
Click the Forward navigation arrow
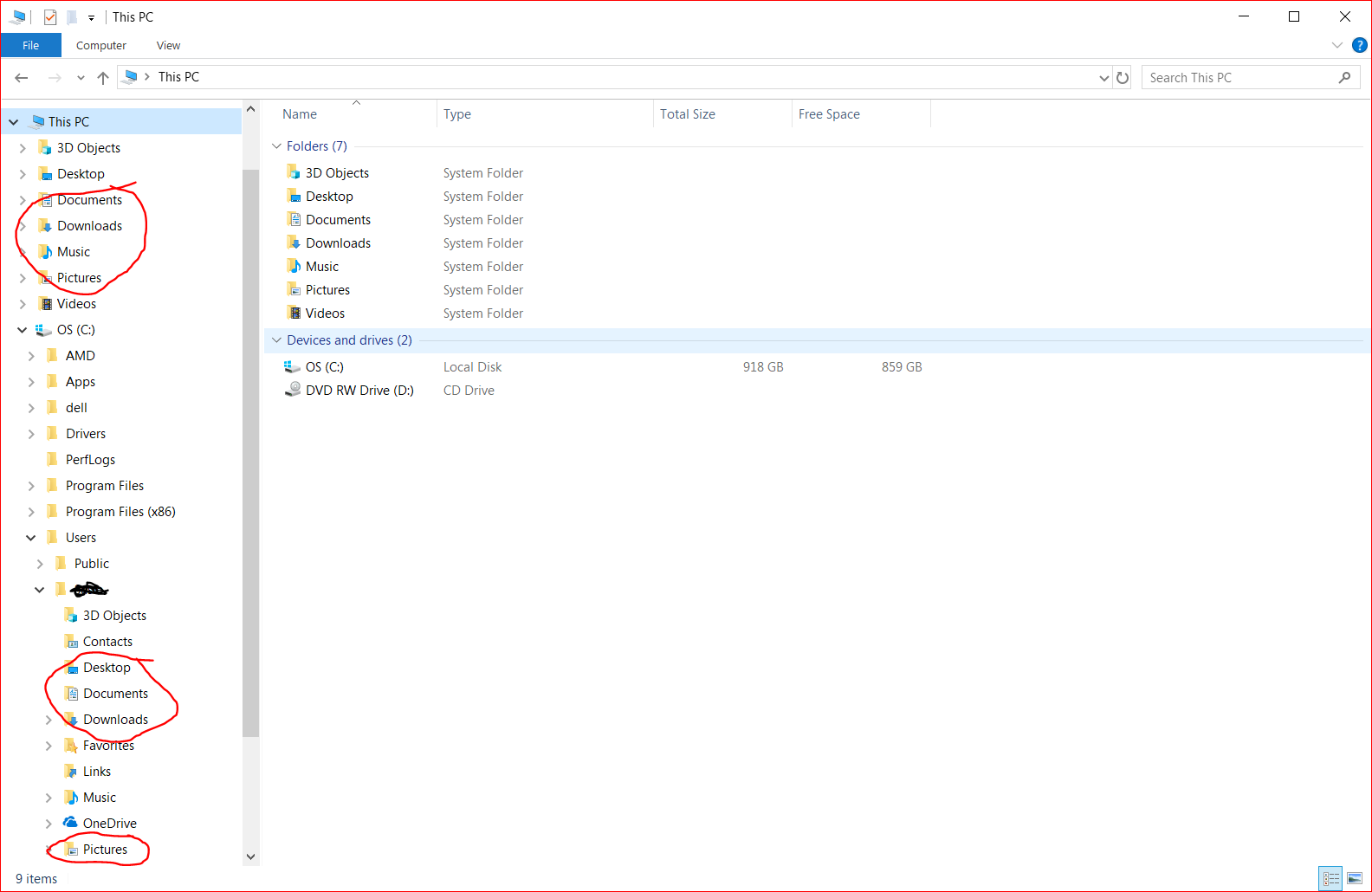pos(55,78)
